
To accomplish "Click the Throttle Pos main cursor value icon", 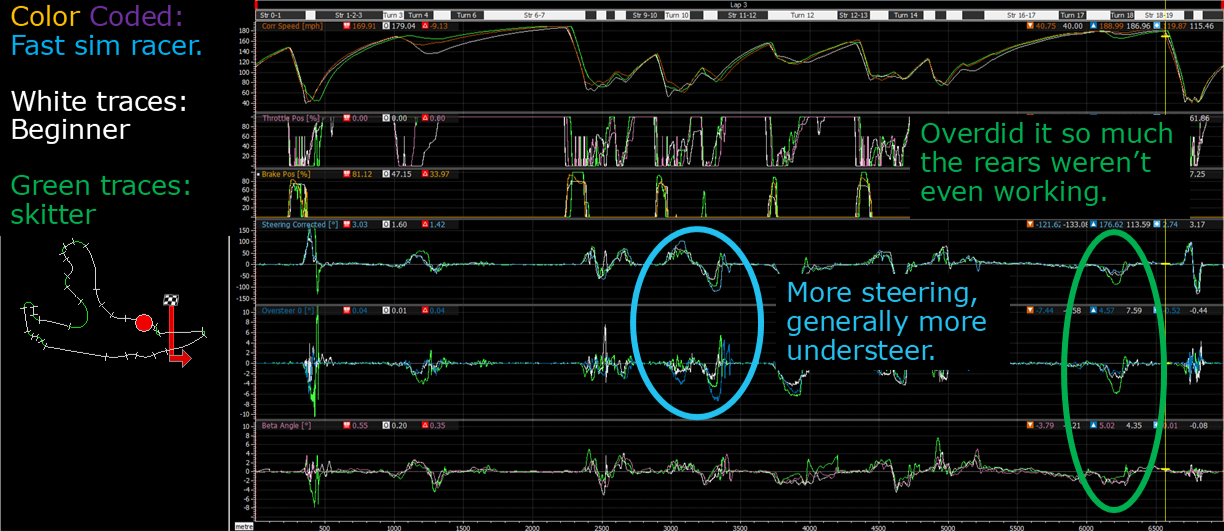I will tap(347, 118).
